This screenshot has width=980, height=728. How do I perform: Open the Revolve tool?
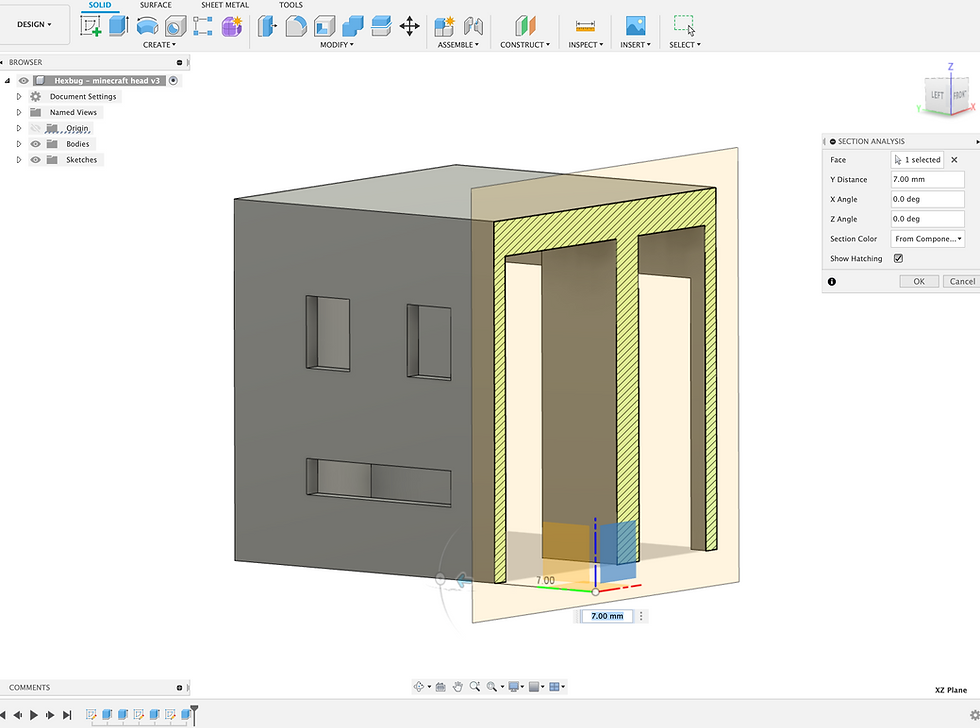147,24
